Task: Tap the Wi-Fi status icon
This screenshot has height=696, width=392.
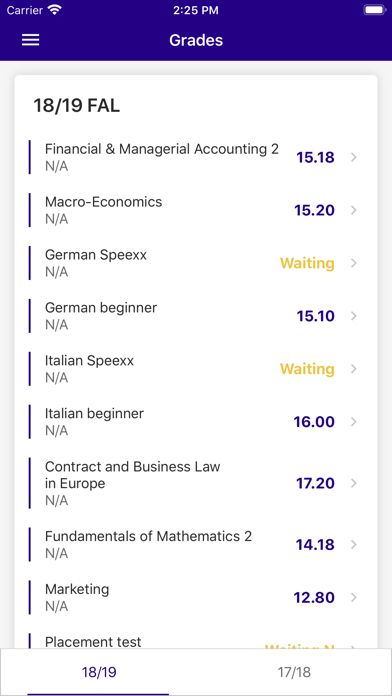Action: tap(55, 10)
